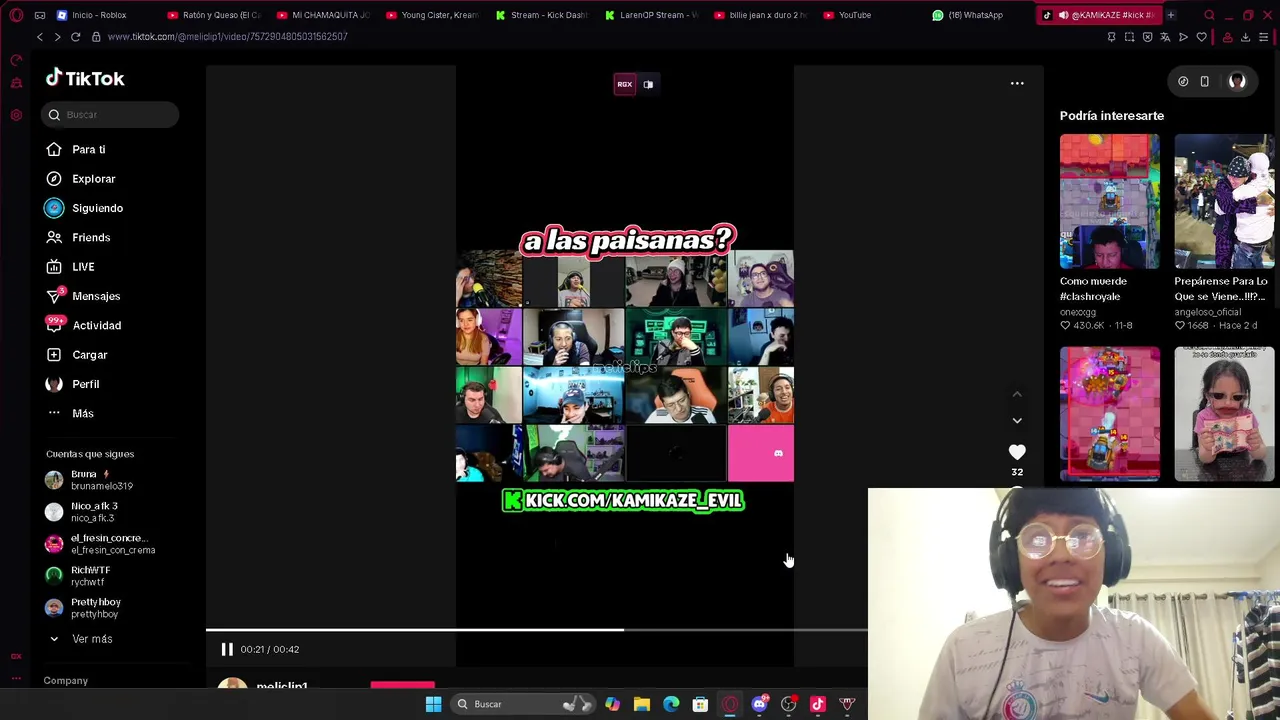Open File Explorer from the taskbar

[642, 704]
